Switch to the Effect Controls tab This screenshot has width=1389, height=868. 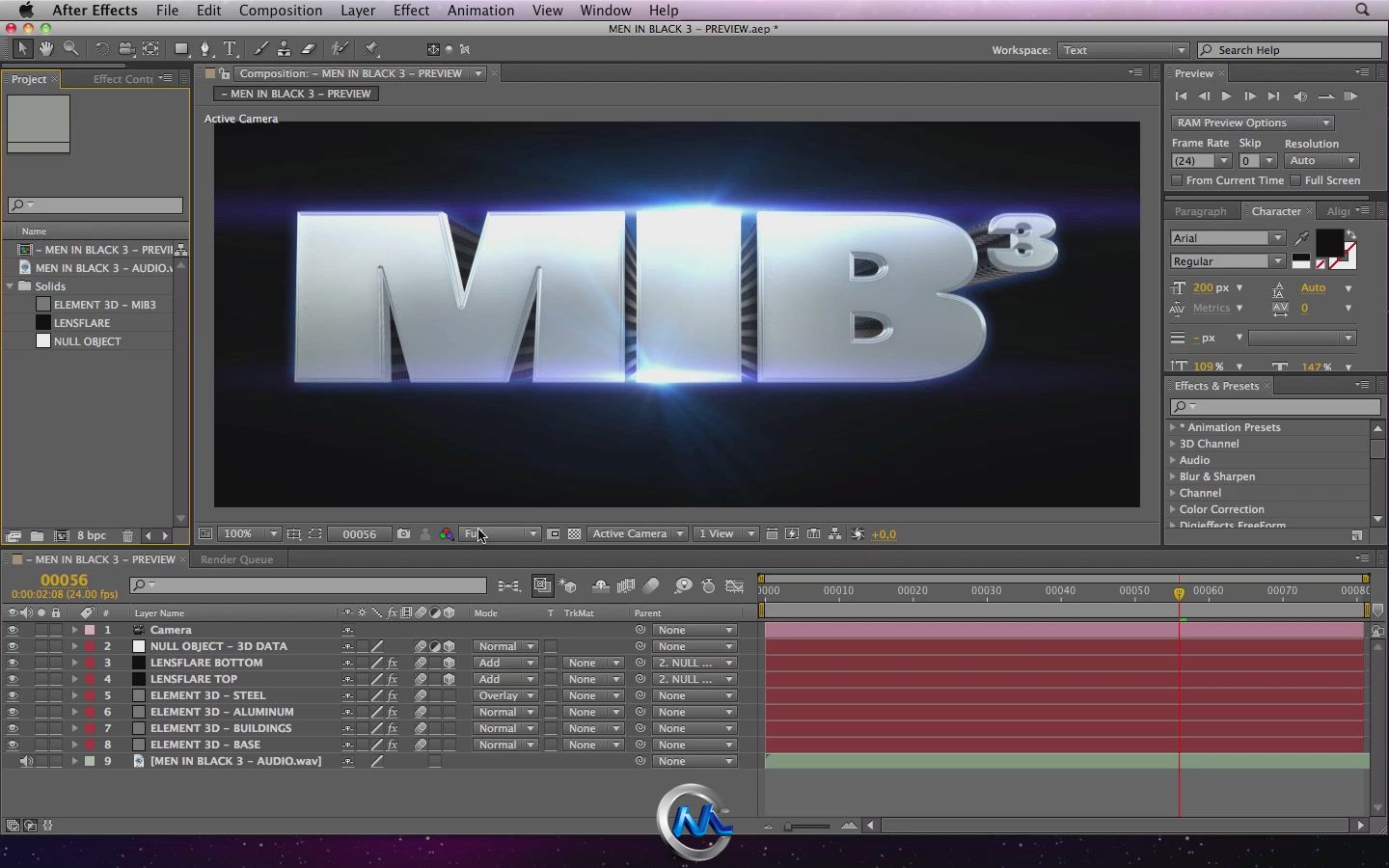tap(123, 79)
